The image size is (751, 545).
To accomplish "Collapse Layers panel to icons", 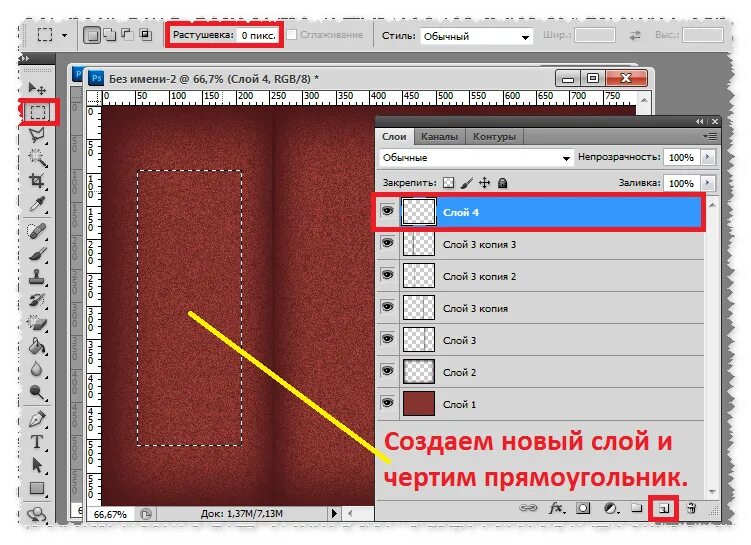I will click(x=700, y=122).
